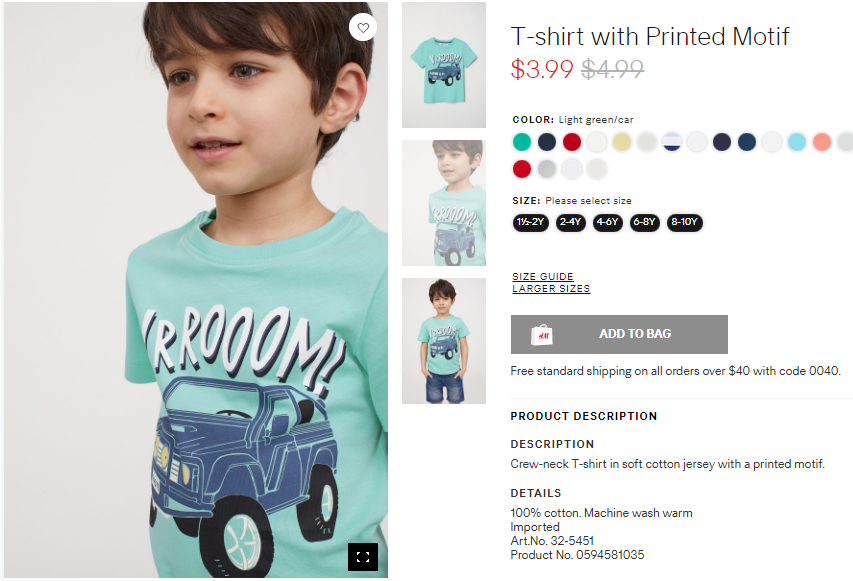Pick the pale yellow color swatch

click(622, 142)
